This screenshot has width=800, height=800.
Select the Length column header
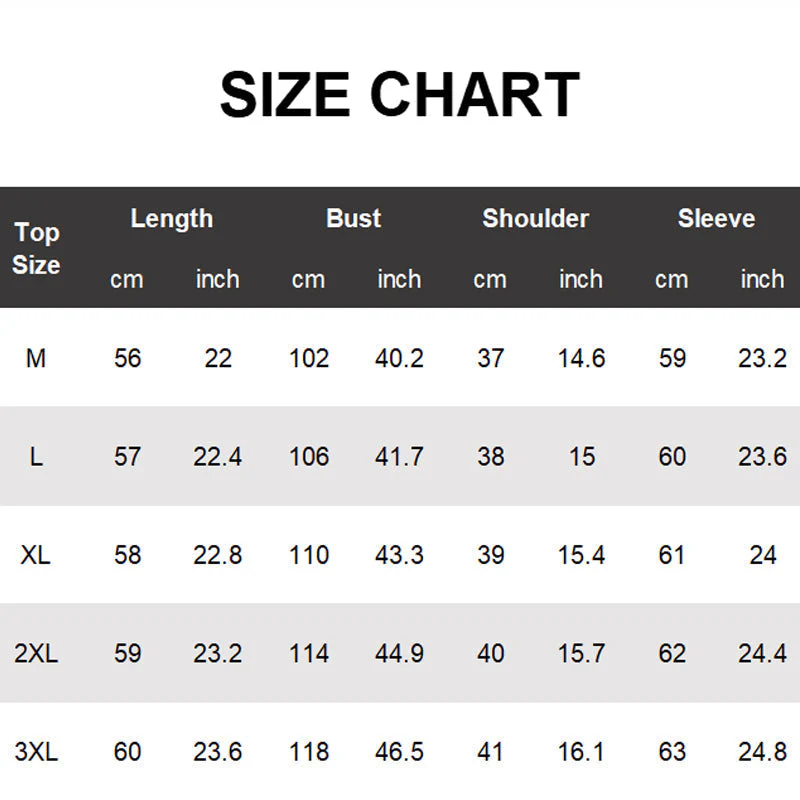171,218
